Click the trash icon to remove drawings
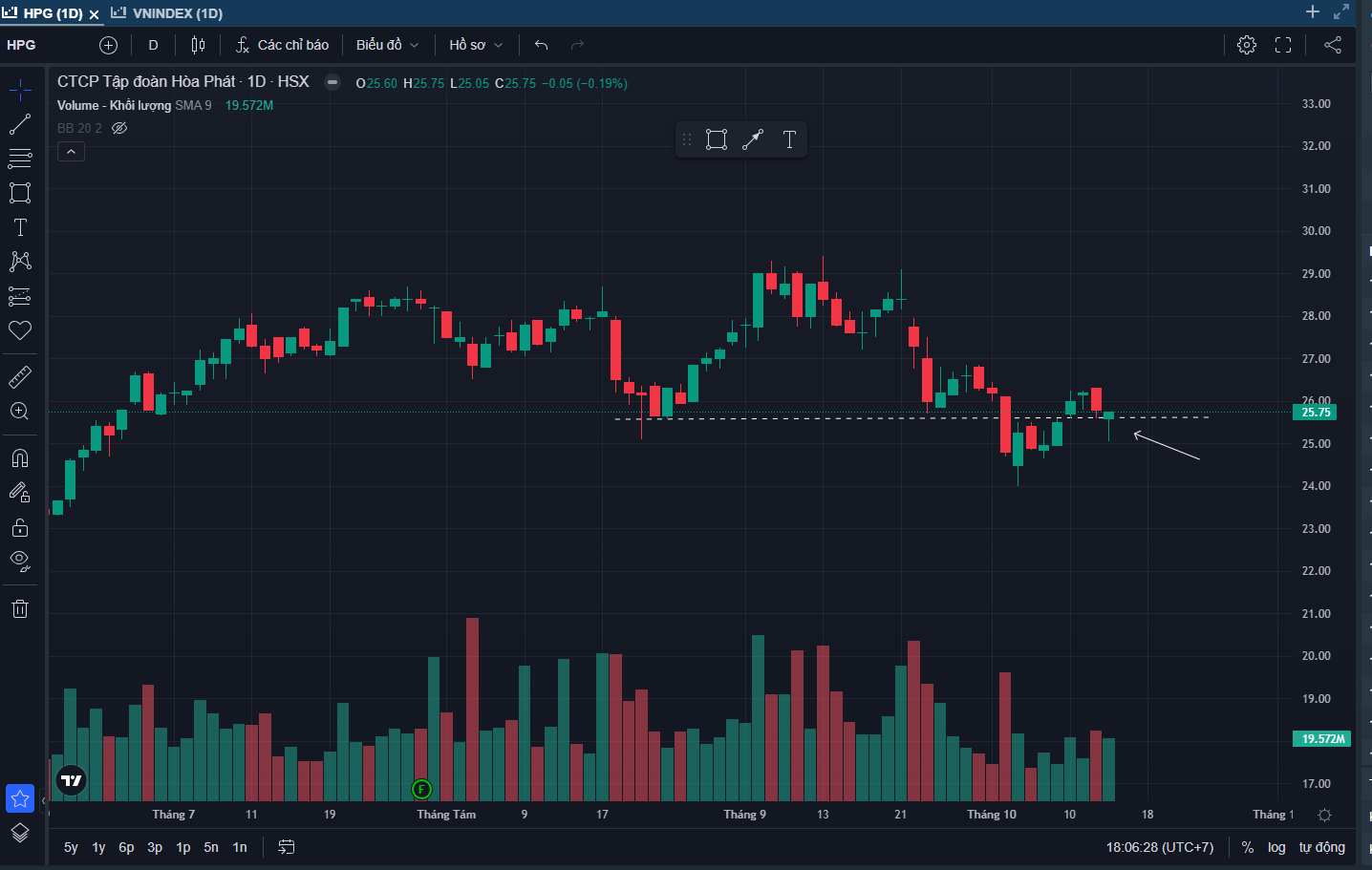This screenshot has width=1372, height=870. tap(20, 608)
